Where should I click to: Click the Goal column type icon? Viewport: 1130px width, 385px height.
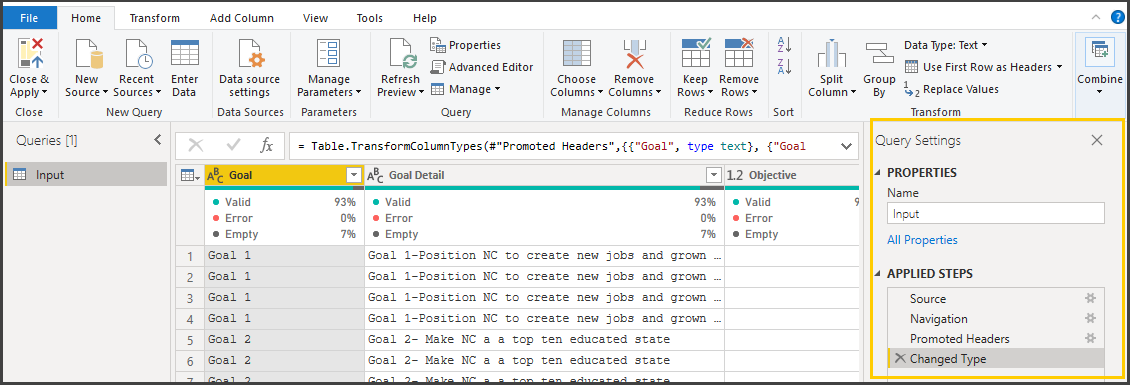[x=215, y=175]
